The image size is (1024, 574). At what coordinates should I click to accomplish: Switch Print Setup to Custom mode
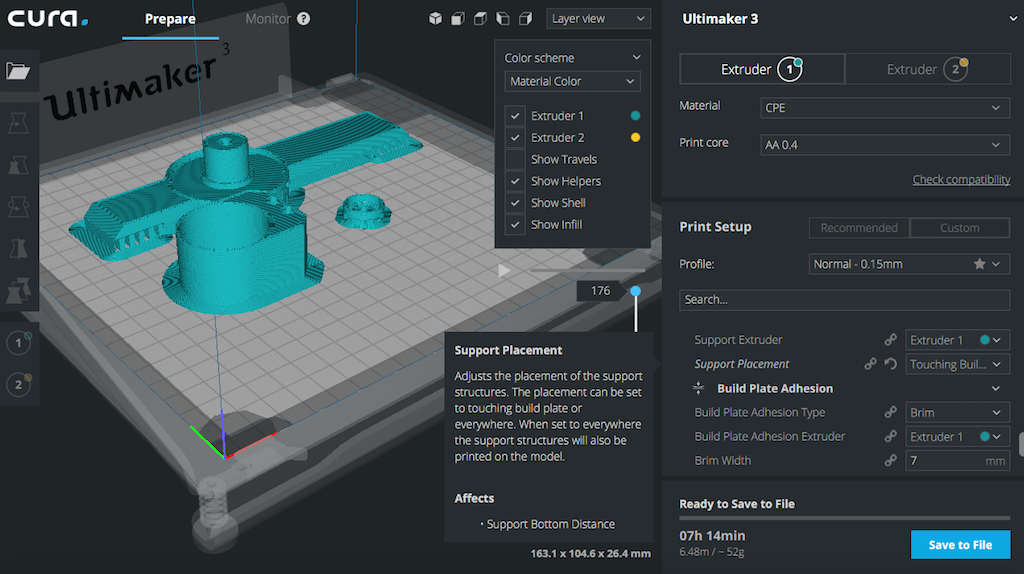tap(959, 227)
